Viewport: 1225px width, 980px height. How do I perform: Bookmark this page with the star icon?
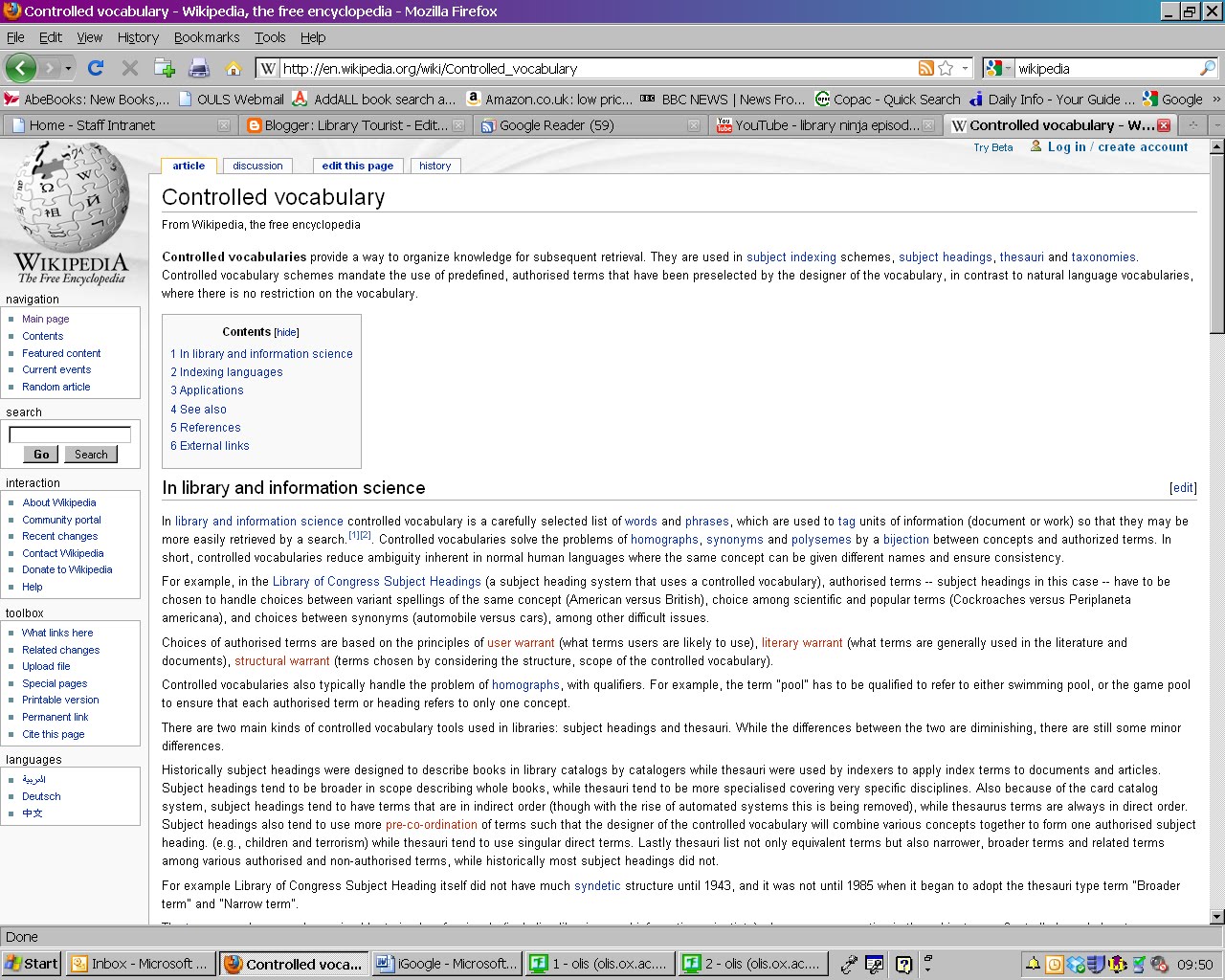(x=946, y=68)
